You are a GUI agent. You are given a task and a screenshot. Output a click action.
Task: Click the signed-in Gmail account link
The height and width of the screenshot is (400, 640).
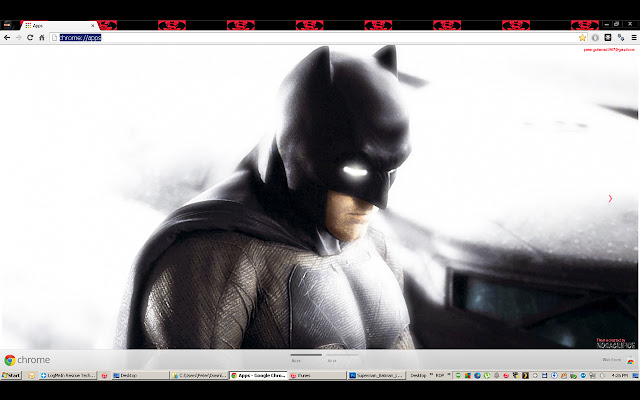[x=609, y=50]
